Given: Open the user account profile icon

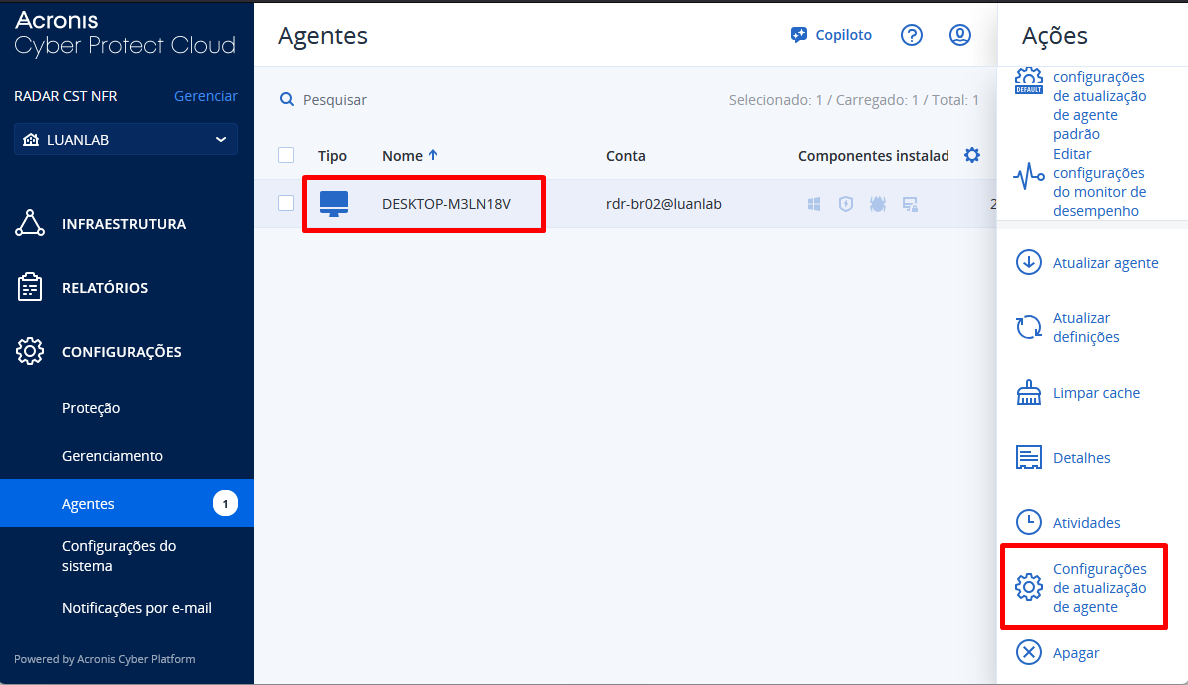Looking at the screenshot, I should pyautogui.click(x=959, y=35).
